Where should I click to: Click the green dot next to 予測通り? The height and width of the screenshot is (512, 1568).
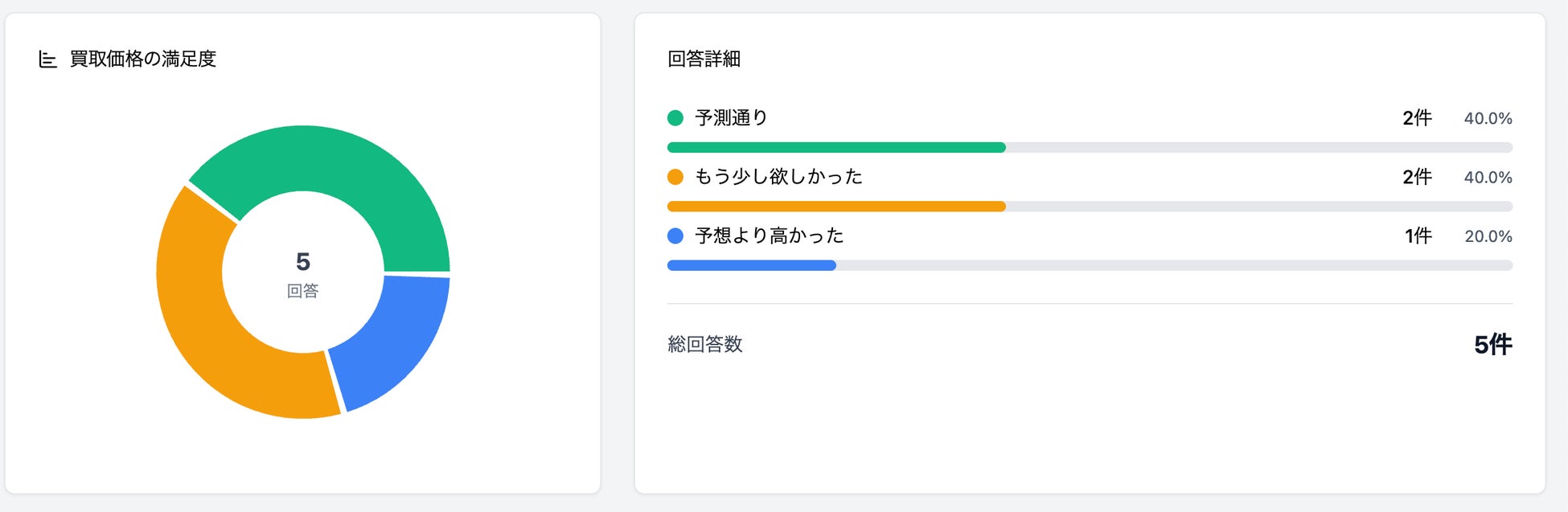click(x=675, y=118)
